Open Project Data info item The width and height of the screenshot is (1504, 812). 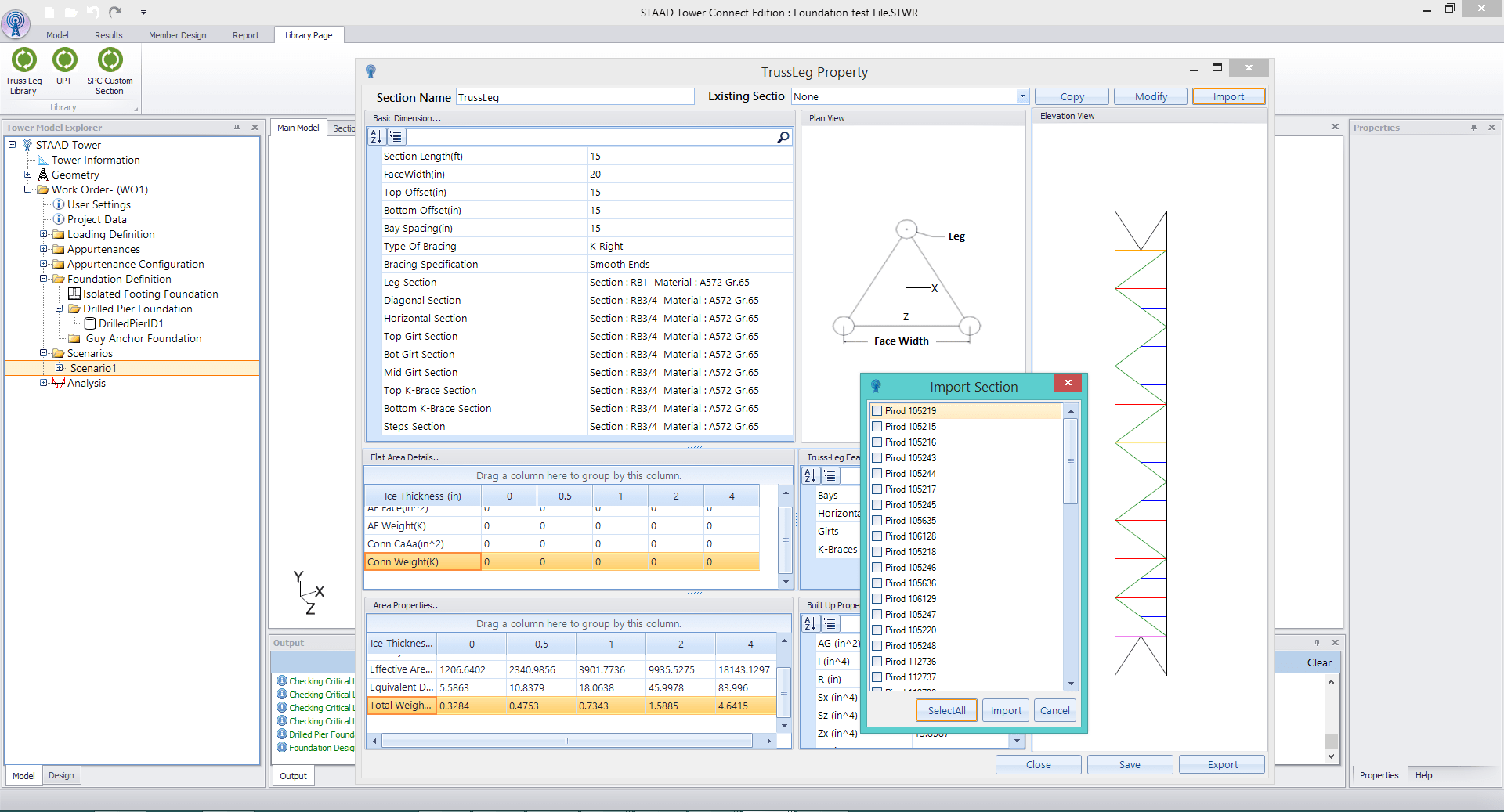(96, 219)
